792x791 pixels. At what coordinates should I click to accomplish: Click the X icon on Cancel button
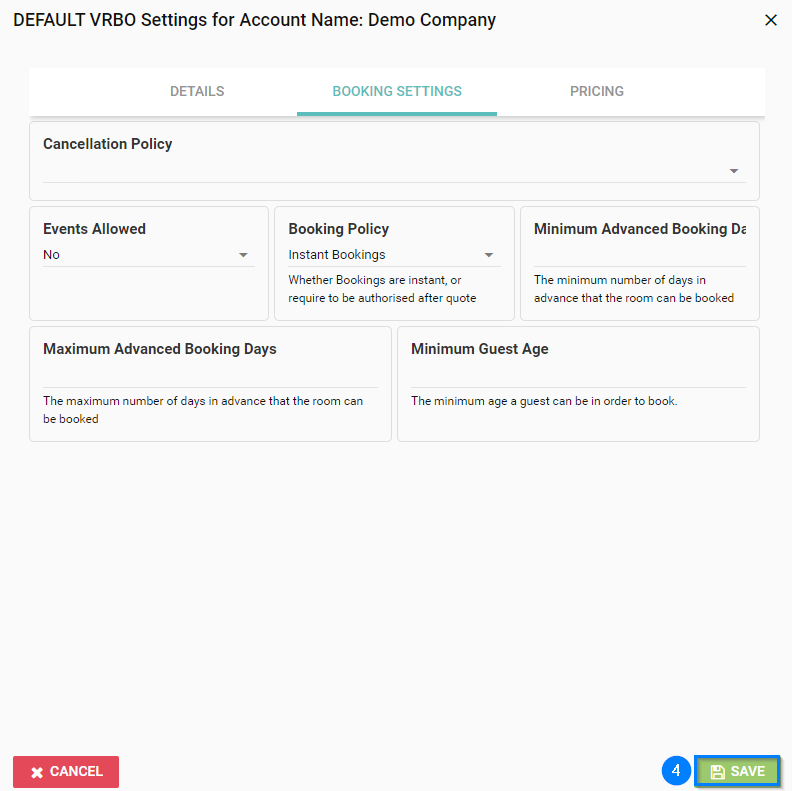(37, 772)
